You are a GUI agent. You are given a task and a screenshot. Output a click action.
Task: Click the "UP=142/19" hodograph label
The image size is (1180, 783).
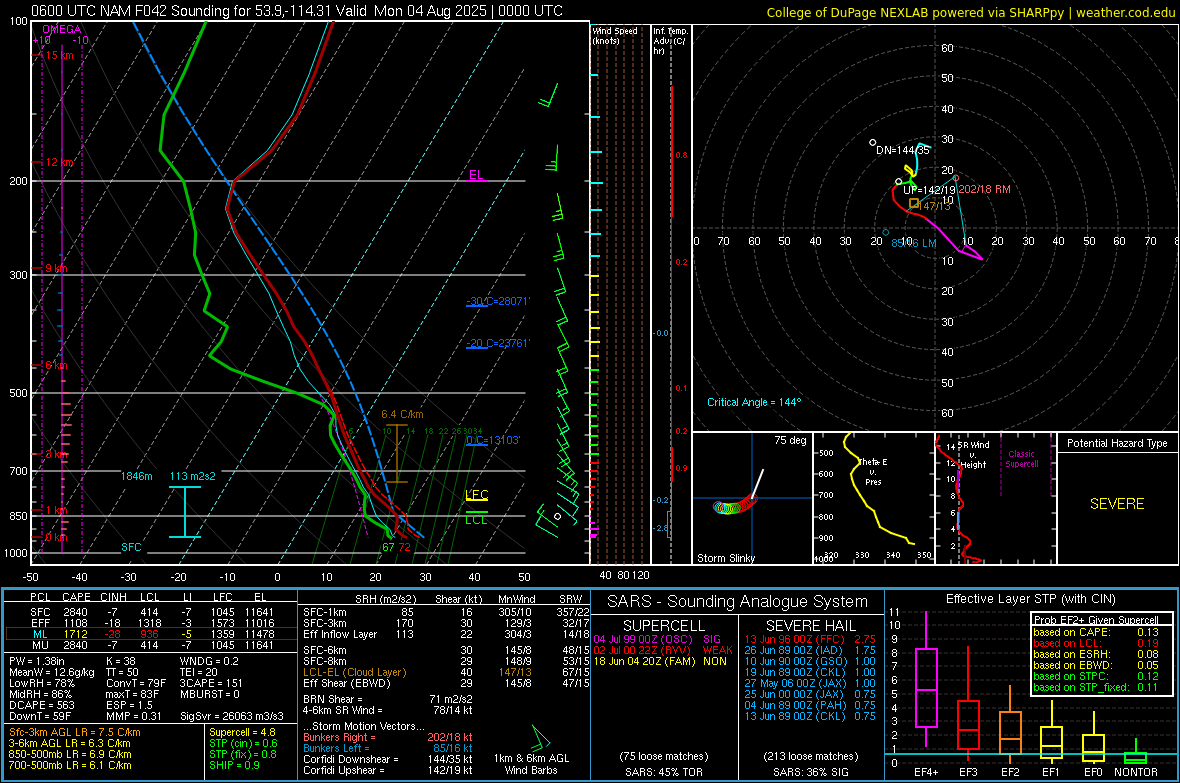click(x=929, y=190)
